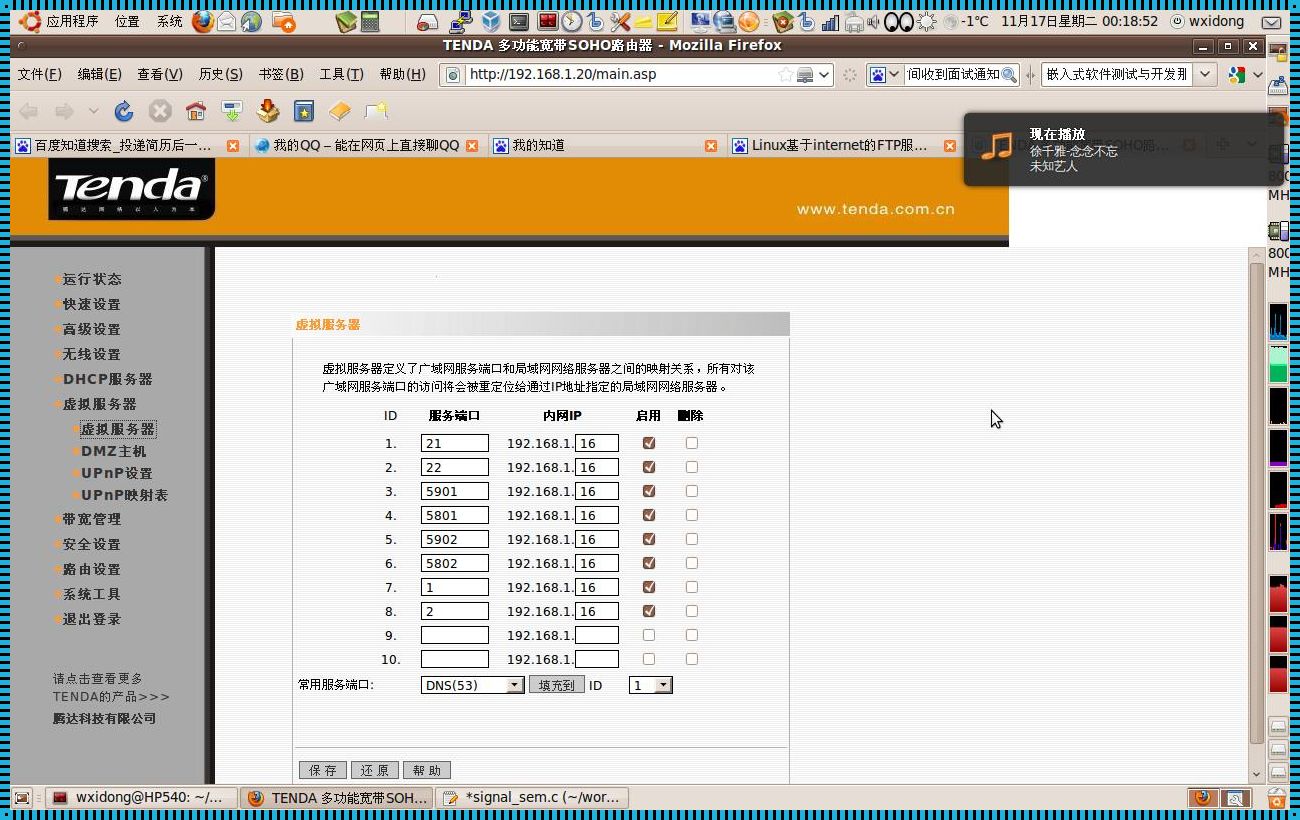Open the ID number dropdown showing 1
The height and width of the screenshot is (820, 1300).
coord(650,685)
